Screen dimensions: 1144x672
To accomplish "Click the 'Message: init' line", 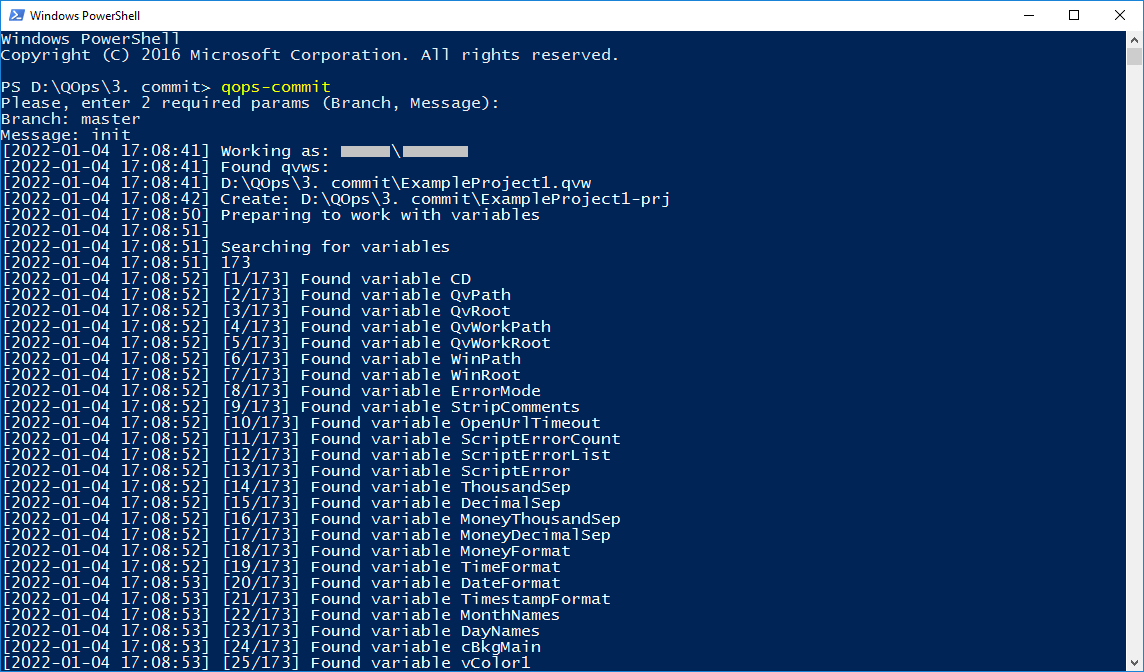I will pyautogui.click(x=66, y=135).
